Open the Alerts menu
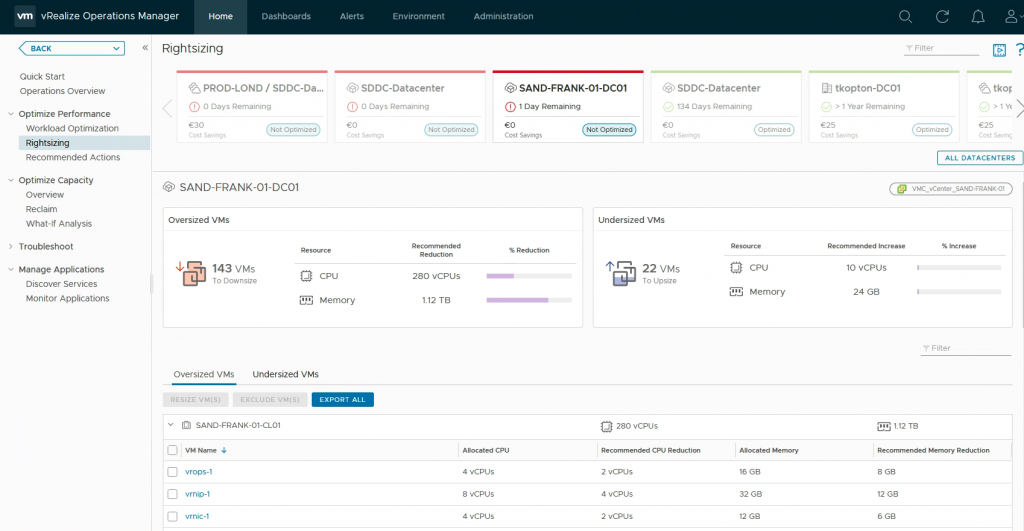 351,16
